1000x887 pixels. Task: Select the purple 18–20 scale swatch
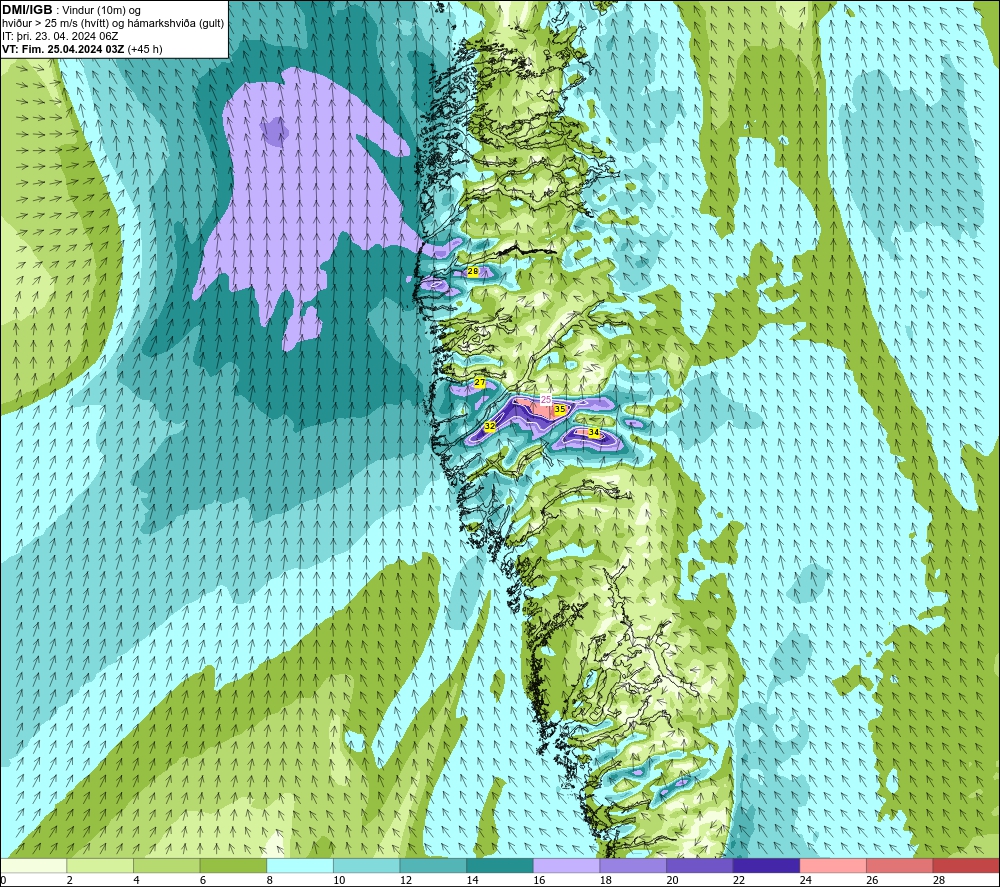click(x=633, y=865)
